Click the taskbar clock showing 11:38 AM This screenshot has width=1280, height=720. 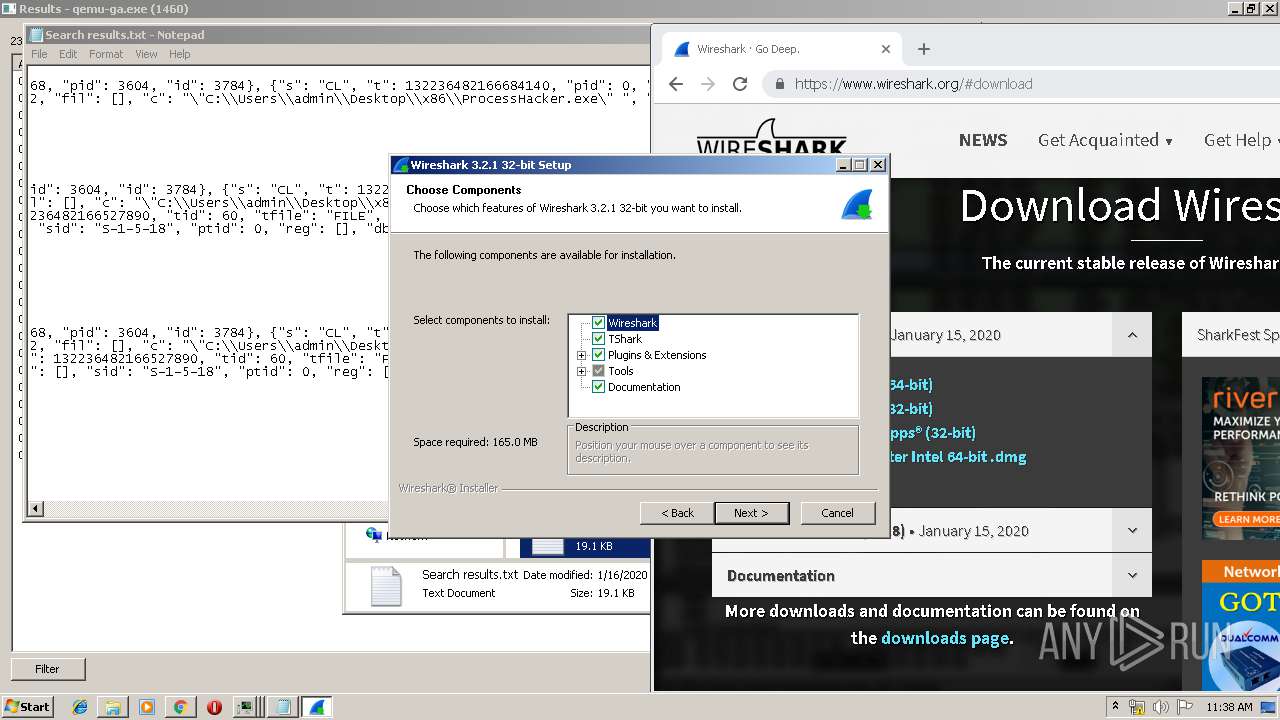1229,707
